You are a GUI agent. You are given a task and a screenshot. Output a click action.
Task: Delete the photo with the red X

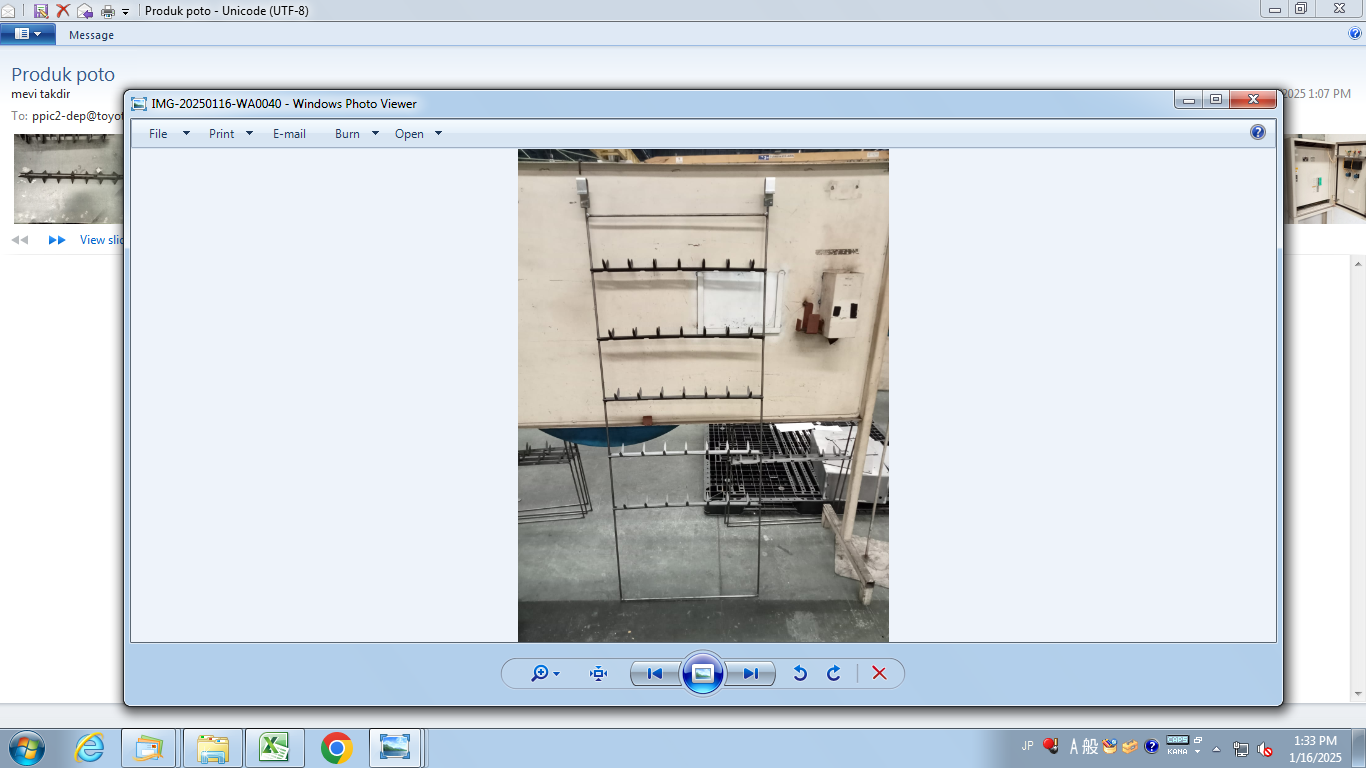tap(879, 674)
